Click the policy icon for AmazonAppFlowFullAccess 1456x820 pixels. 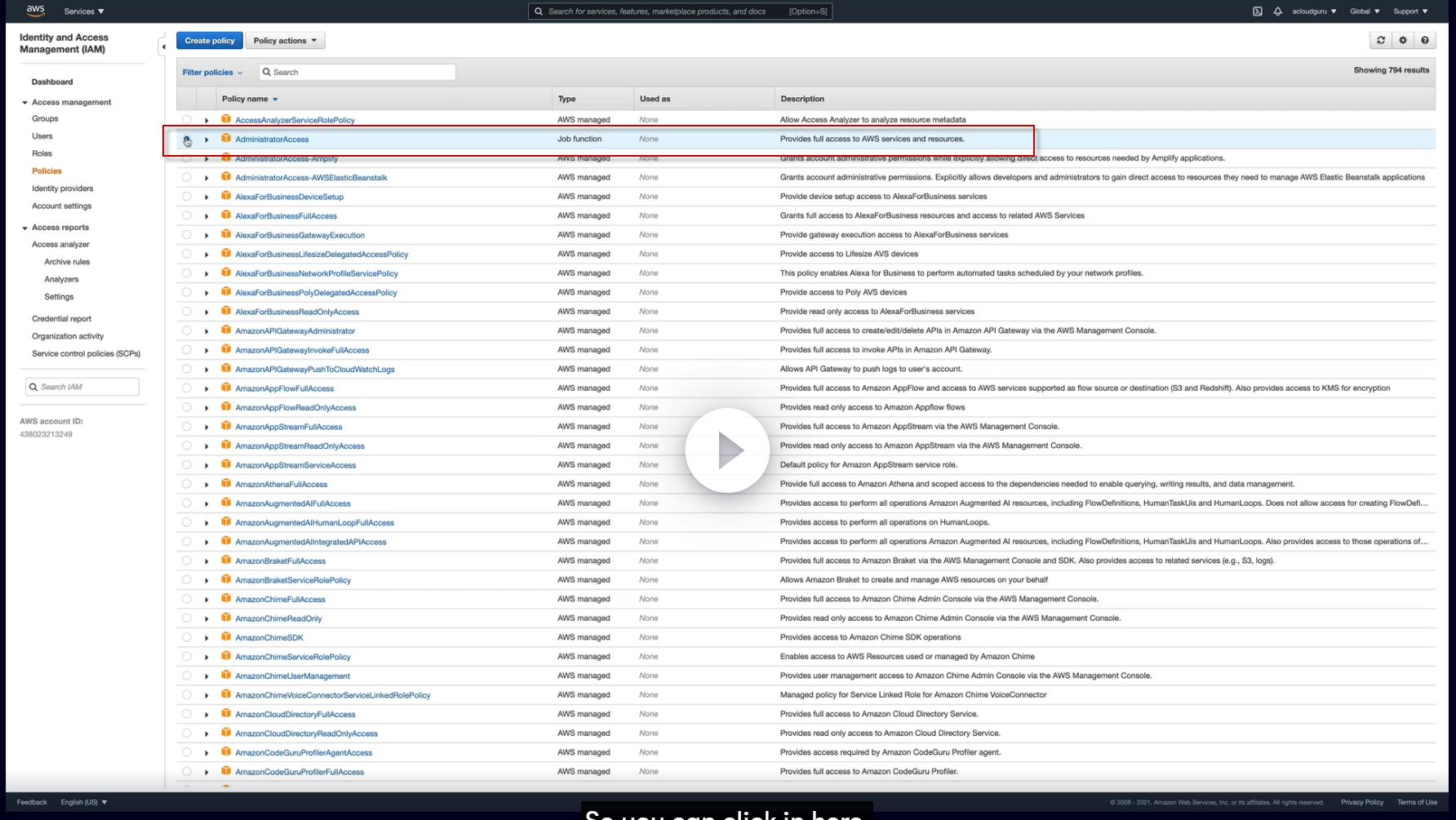226,388
